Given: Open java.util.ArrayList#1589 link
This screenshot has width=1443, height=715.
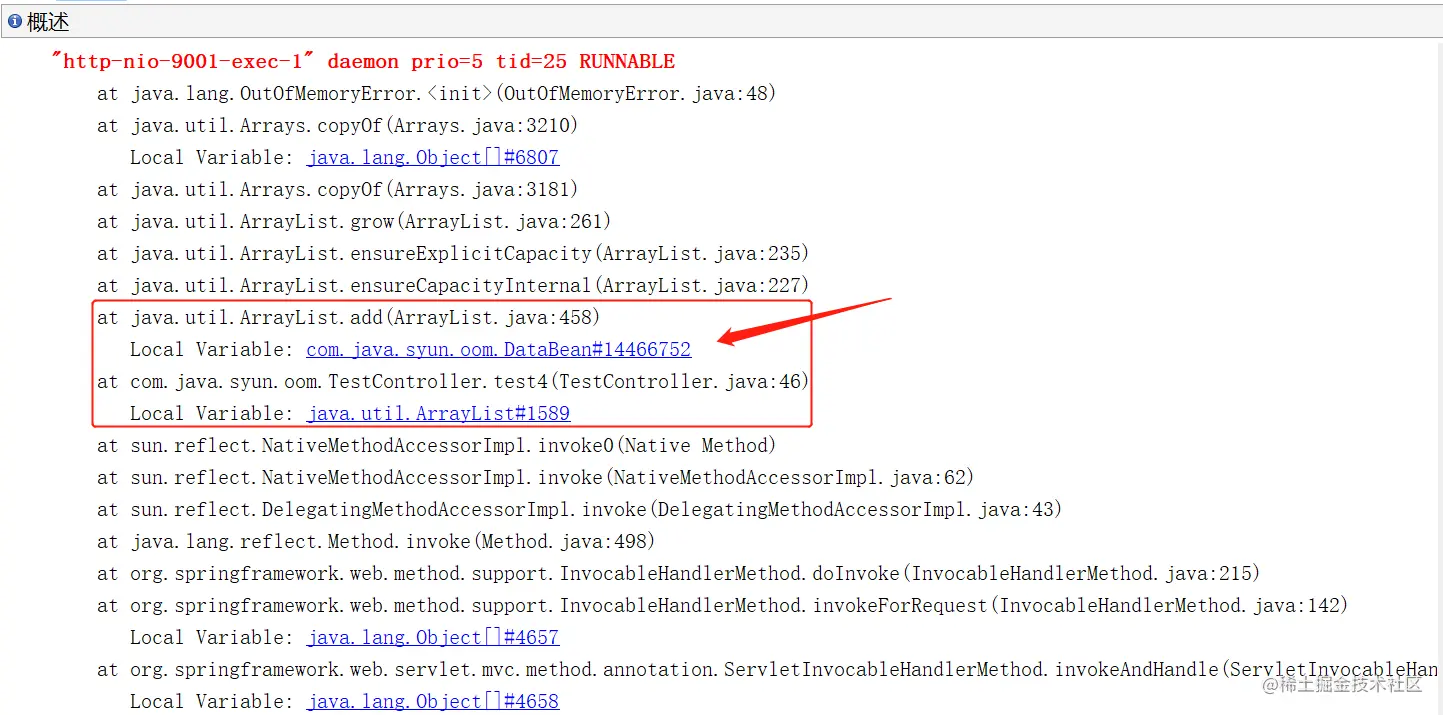Looking at the screenshot, I should click(x=439, y=413).
